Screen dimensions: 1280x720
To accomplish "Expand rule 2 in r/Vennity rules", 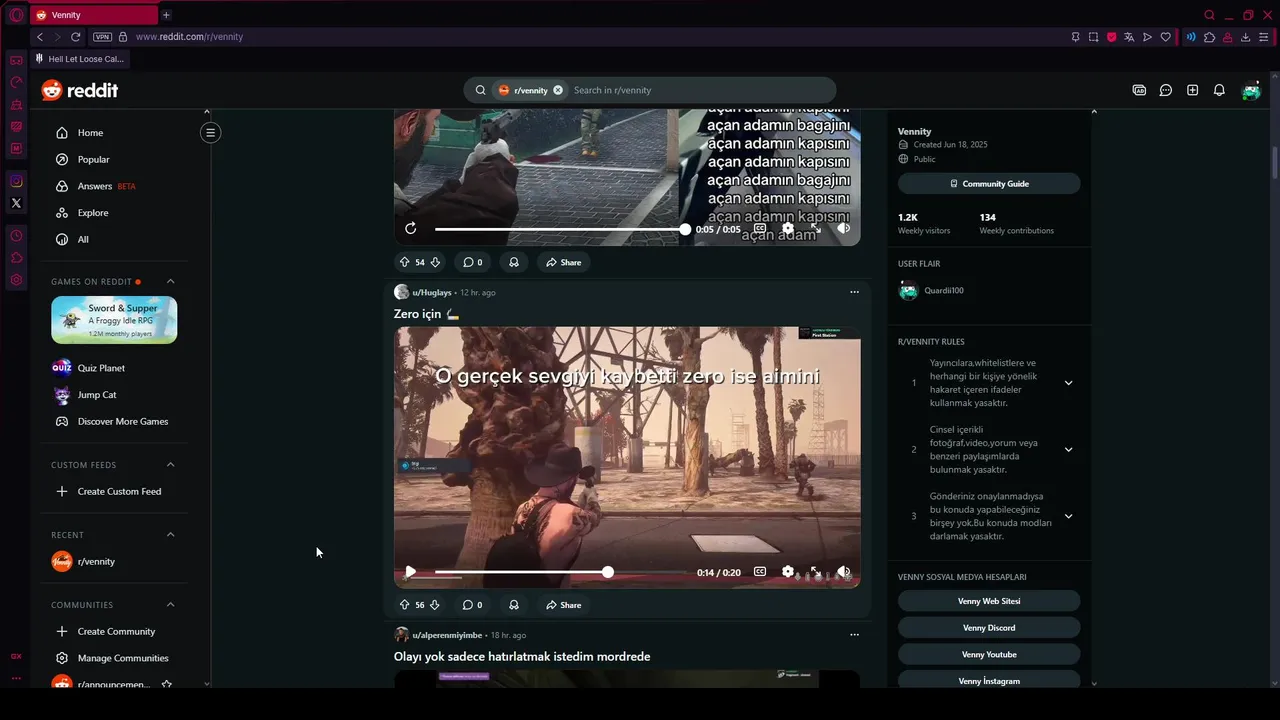I will pos(1068,450).
